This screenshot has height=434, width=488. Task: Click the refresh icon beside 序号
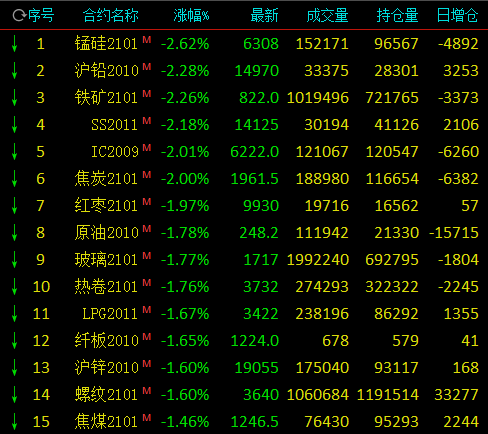[x=19, y=15]
